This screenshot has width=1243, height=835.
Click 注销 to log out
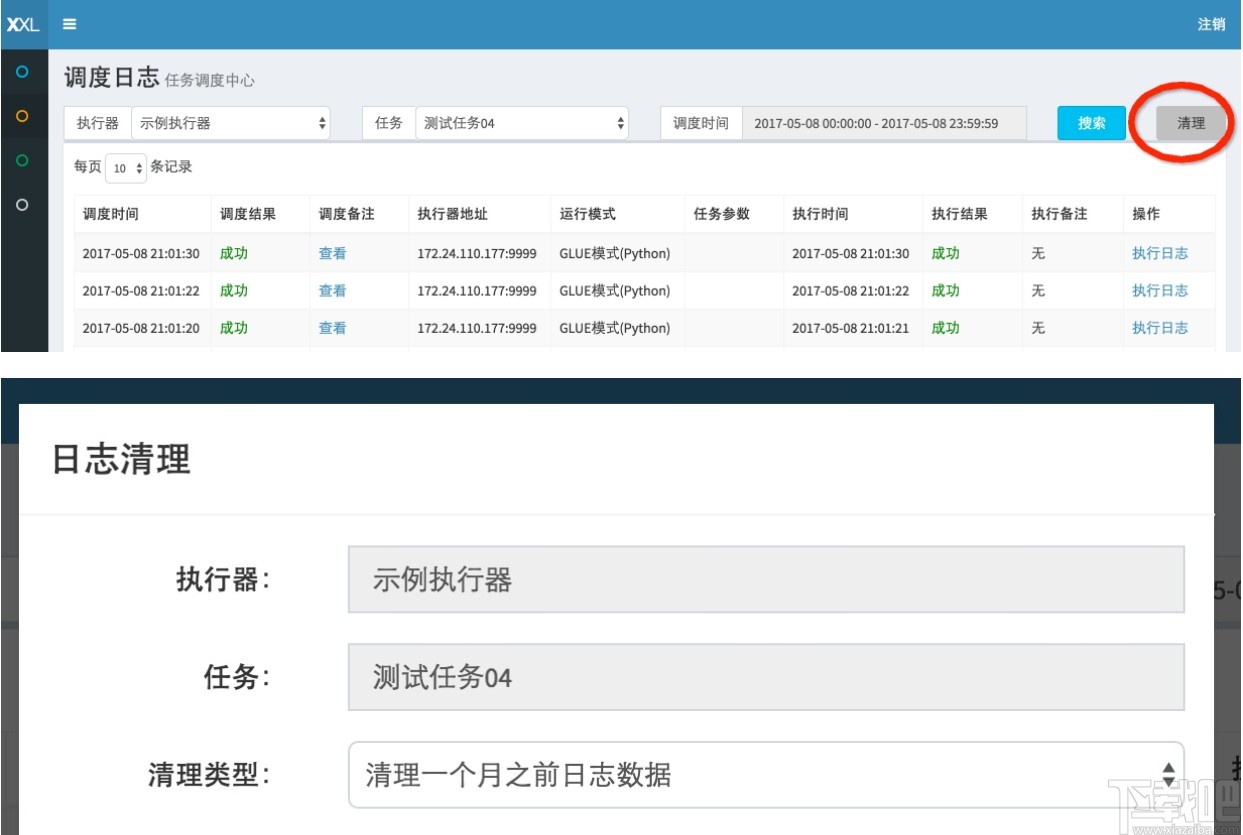pos(1211,24)
